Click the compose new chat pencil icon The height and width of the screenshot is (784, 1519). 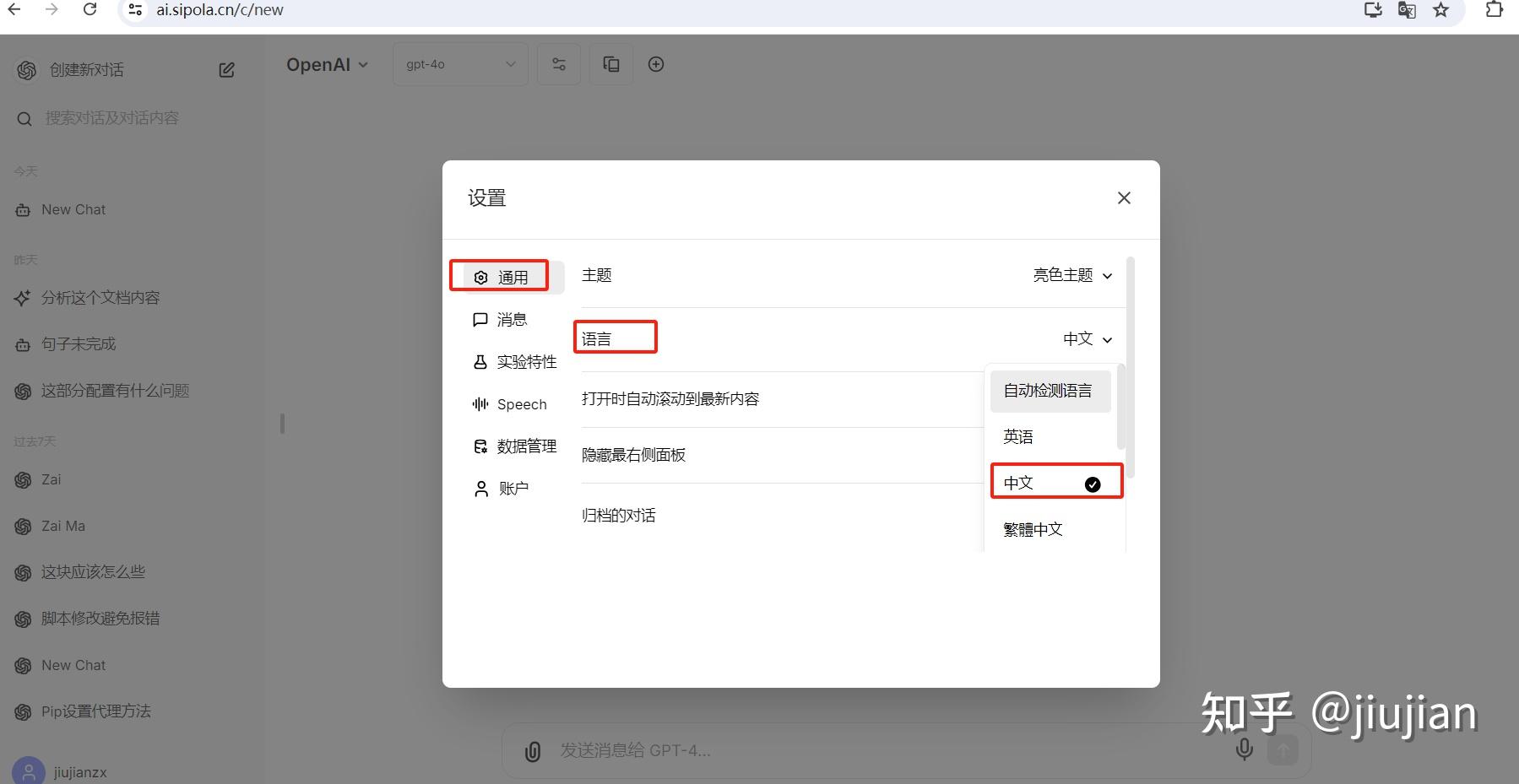225,70
